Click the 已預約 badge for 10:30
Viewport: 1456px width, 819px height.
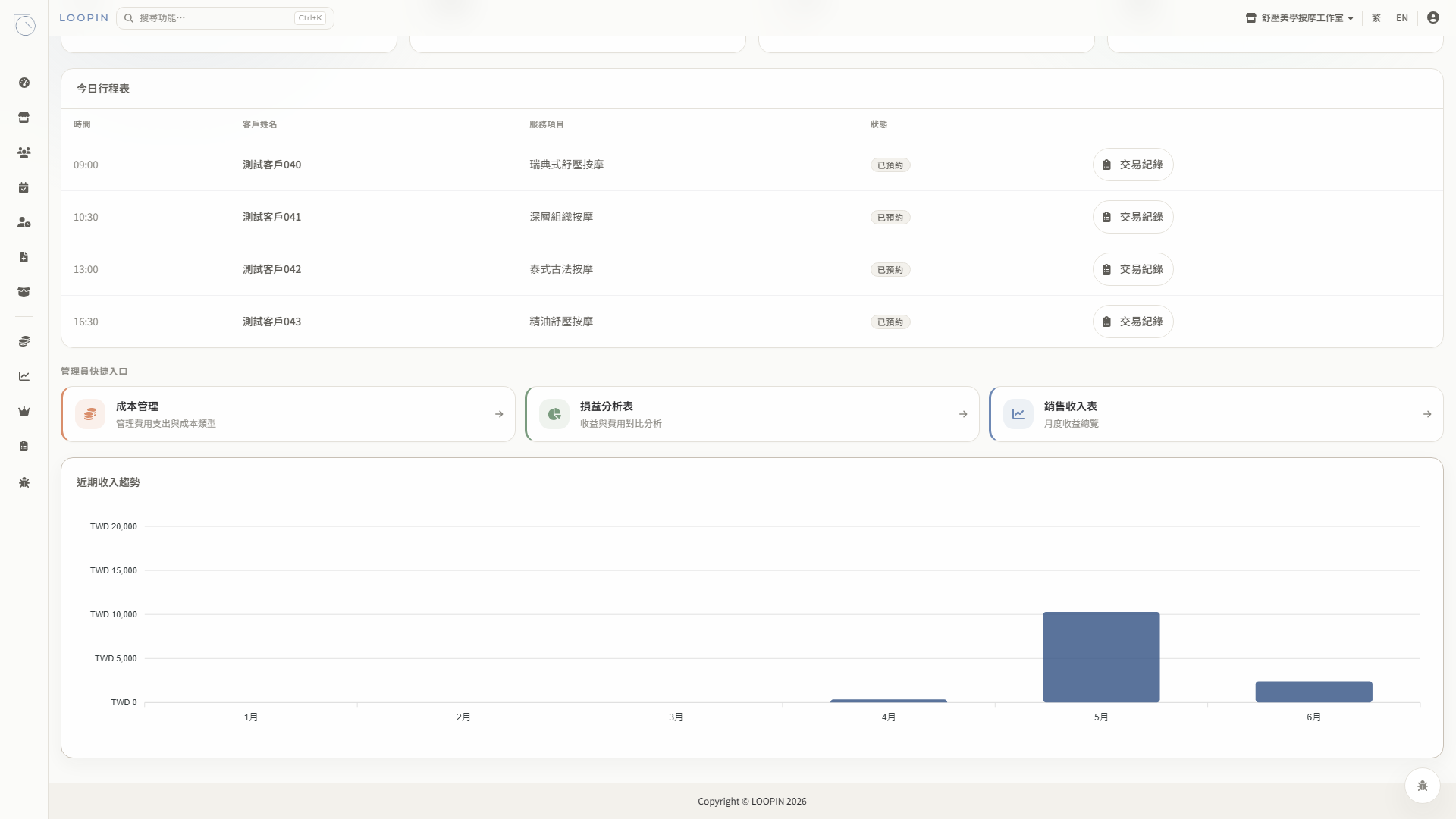point(890,218)
